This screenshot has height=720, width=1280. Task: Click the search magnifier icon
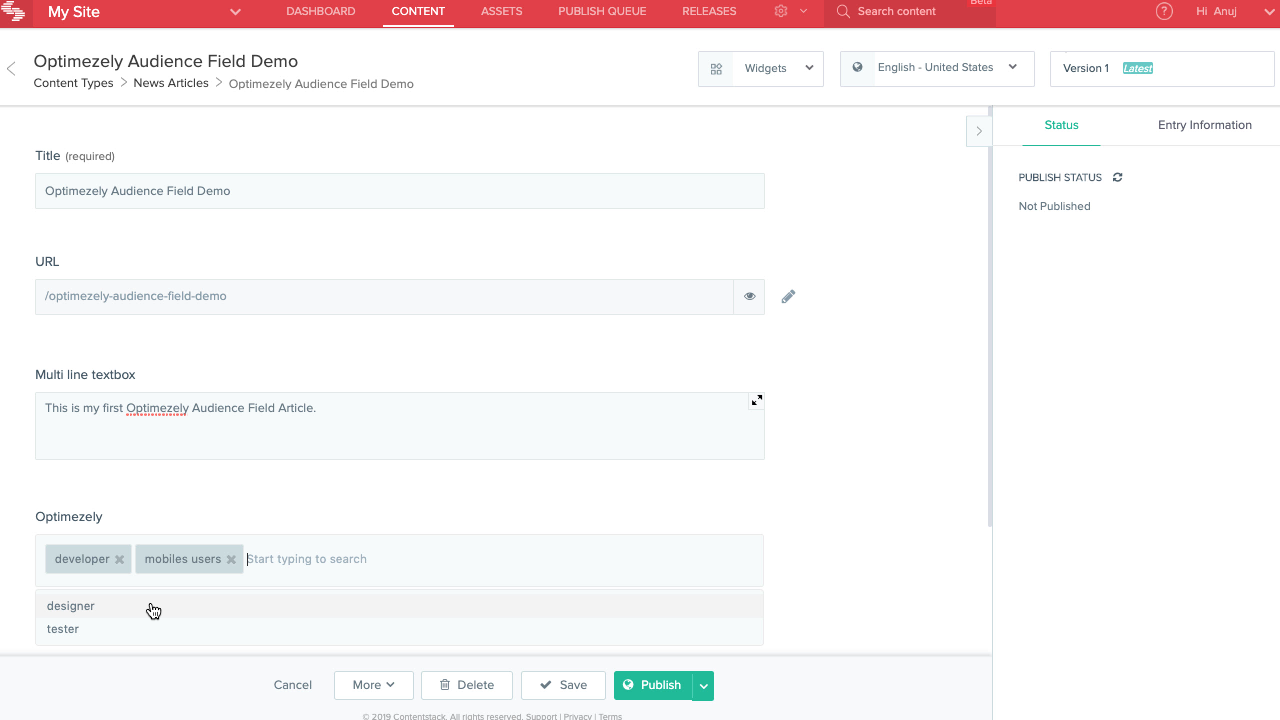(x=843, y=12)
